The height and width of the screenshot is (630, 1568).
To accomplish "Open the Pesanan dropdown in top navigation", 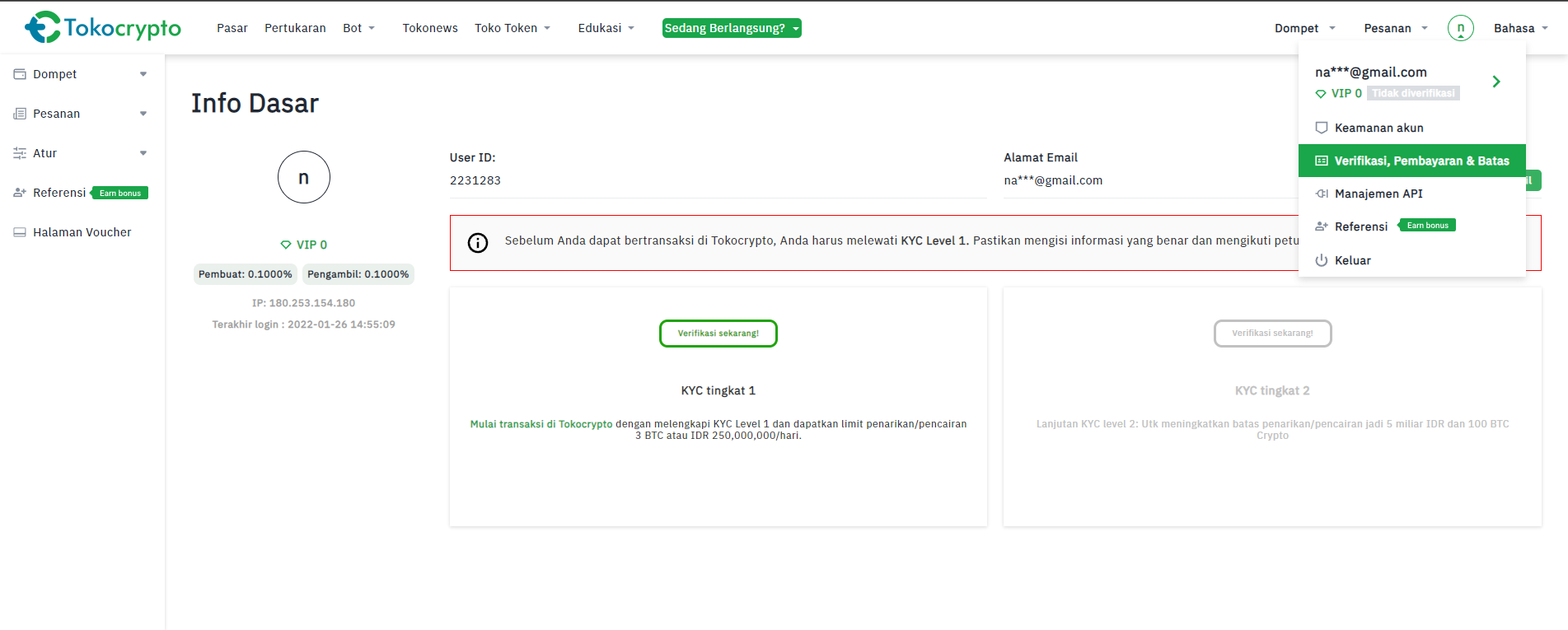I will (1396, 28).
